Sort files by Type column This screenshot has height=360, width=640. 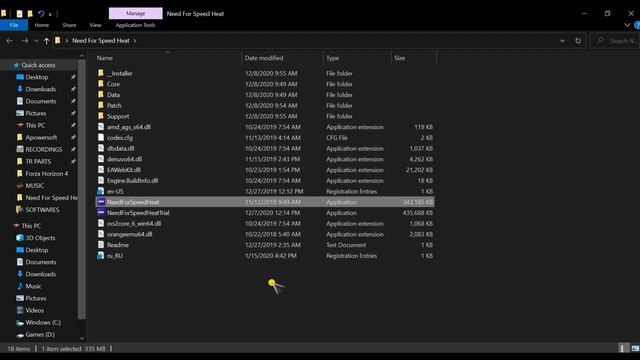click(x=357, y=58)
